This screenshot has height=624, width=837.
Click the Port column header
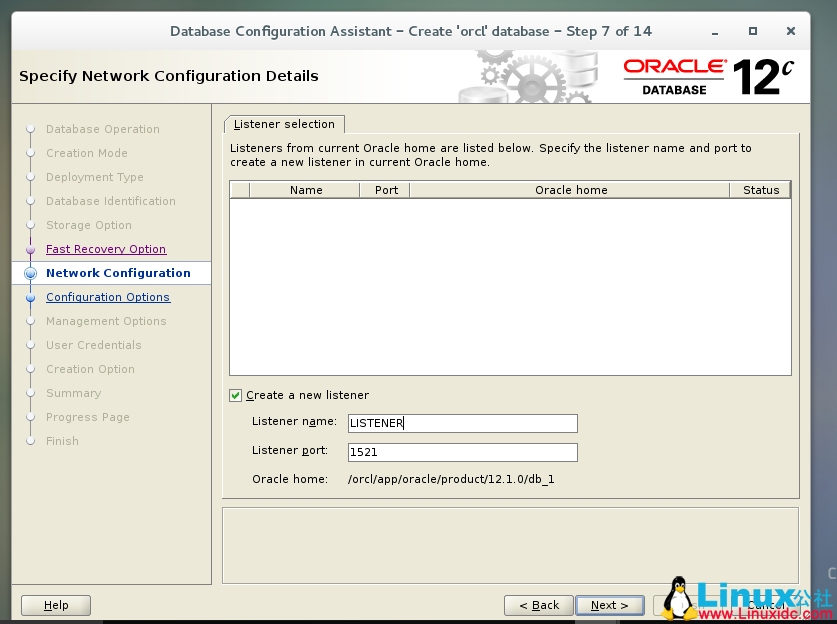coord(385,190)
